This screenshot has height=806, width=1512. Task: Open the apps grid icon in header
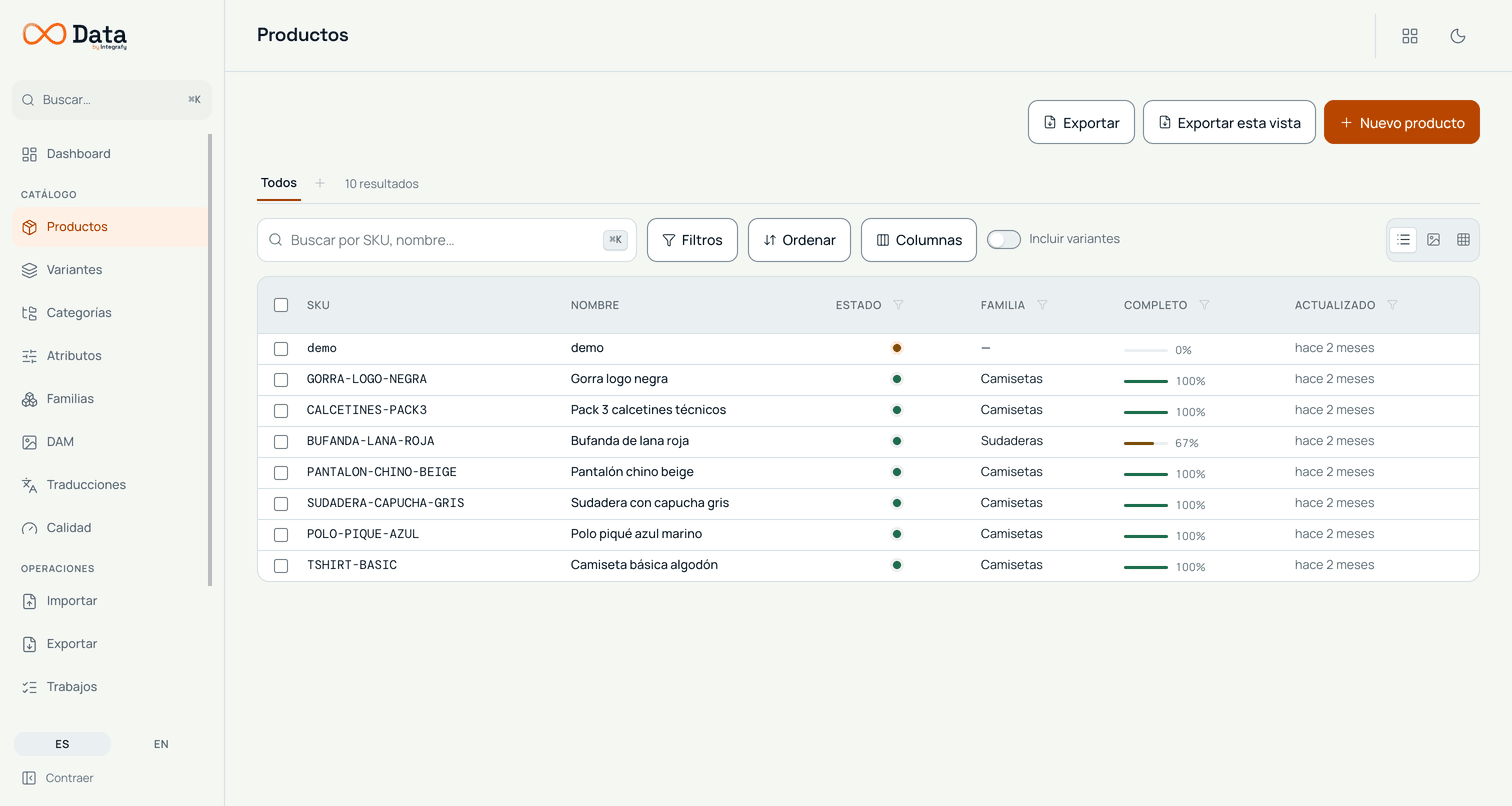coord(1410,36)
